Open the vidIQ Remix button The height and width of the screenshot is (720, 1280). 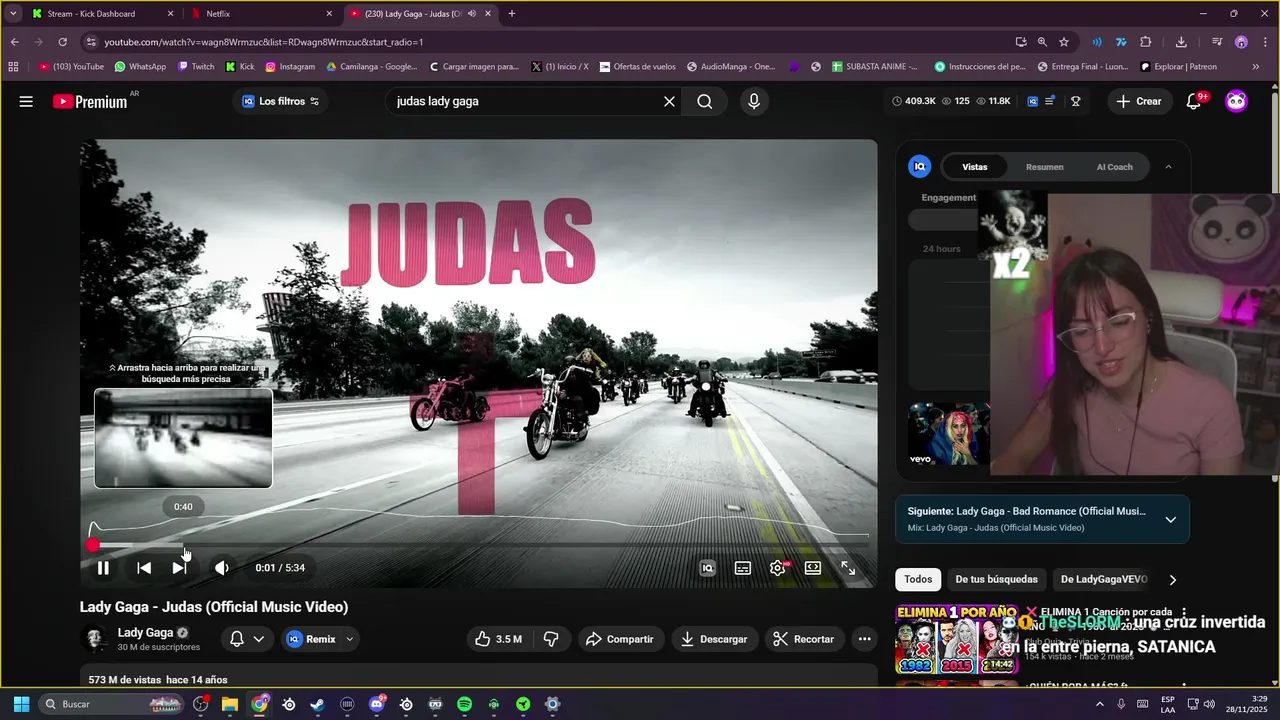coord(311,639)
